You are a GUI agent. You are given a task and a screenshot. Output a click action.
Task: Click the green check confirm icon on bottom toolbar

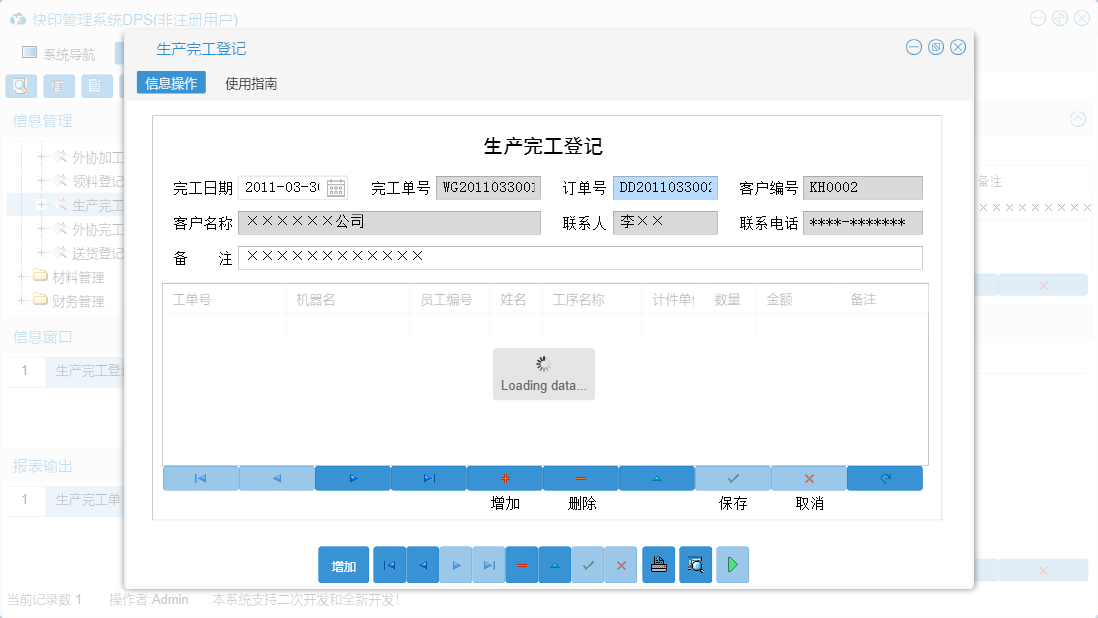588,564
